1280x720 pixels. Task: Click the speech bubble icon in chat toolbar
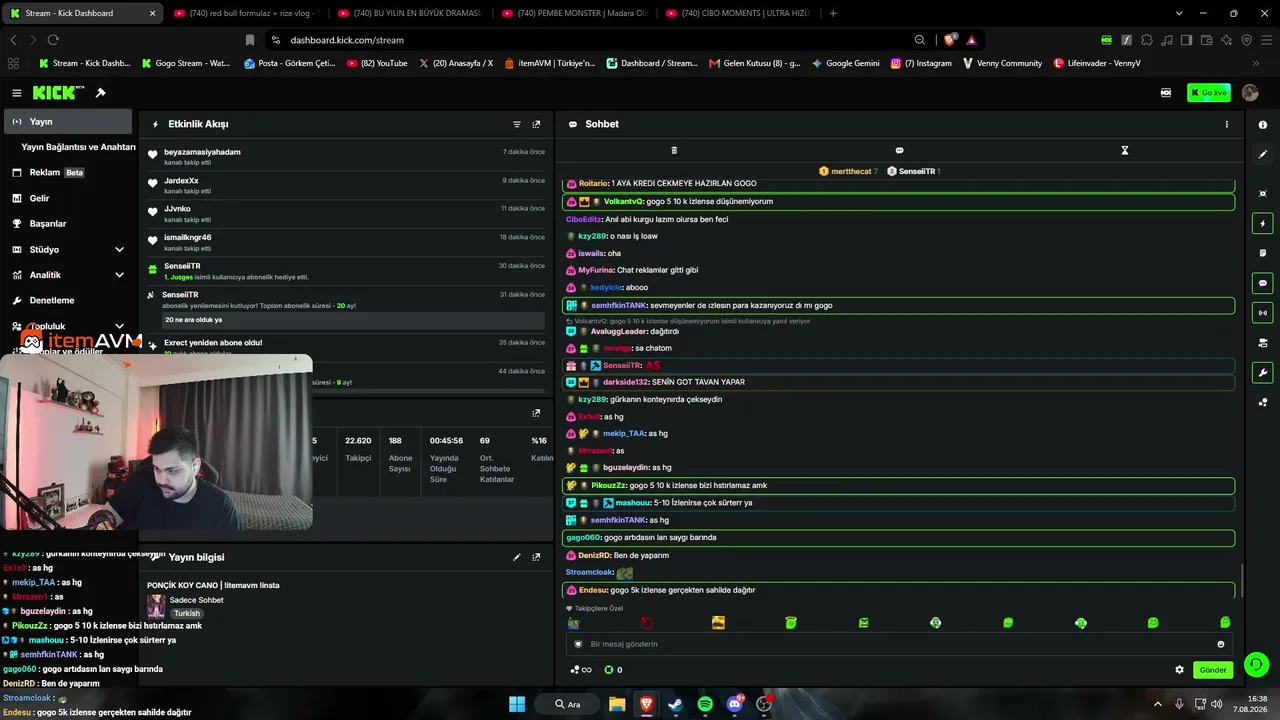(x=899, y=150)
